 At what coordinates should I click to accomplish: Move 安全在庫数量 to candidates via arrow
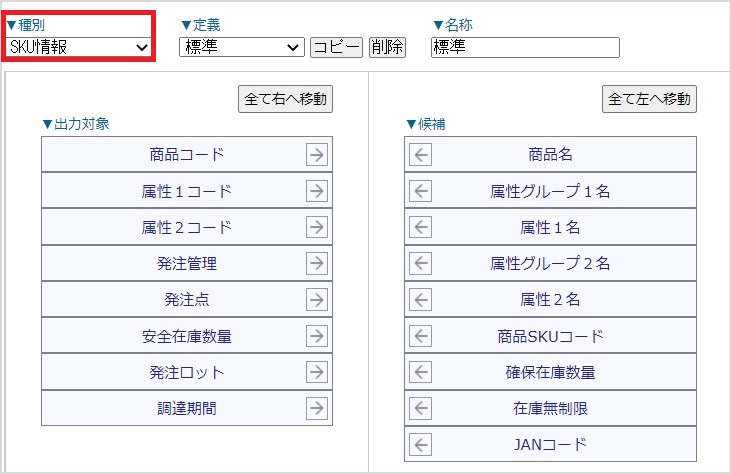tap(317, 336)
